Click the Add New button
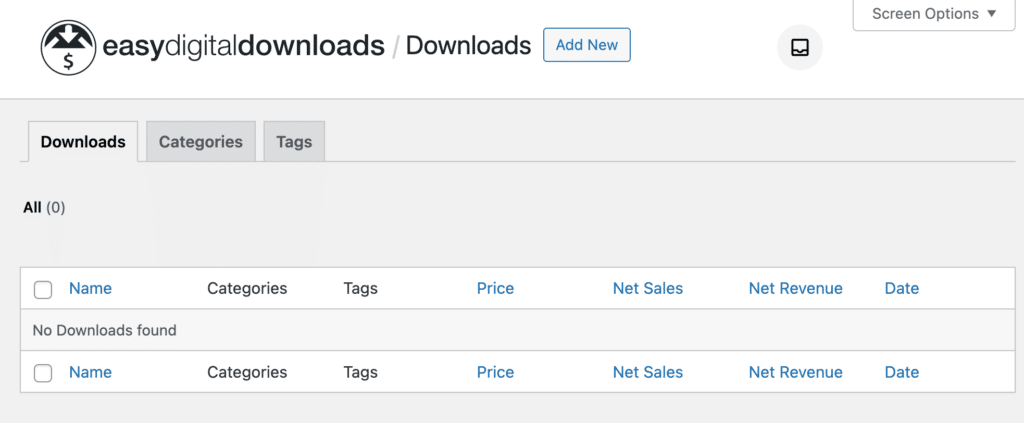The width and height of the screenshot is (1024, 423). [586, 45]
